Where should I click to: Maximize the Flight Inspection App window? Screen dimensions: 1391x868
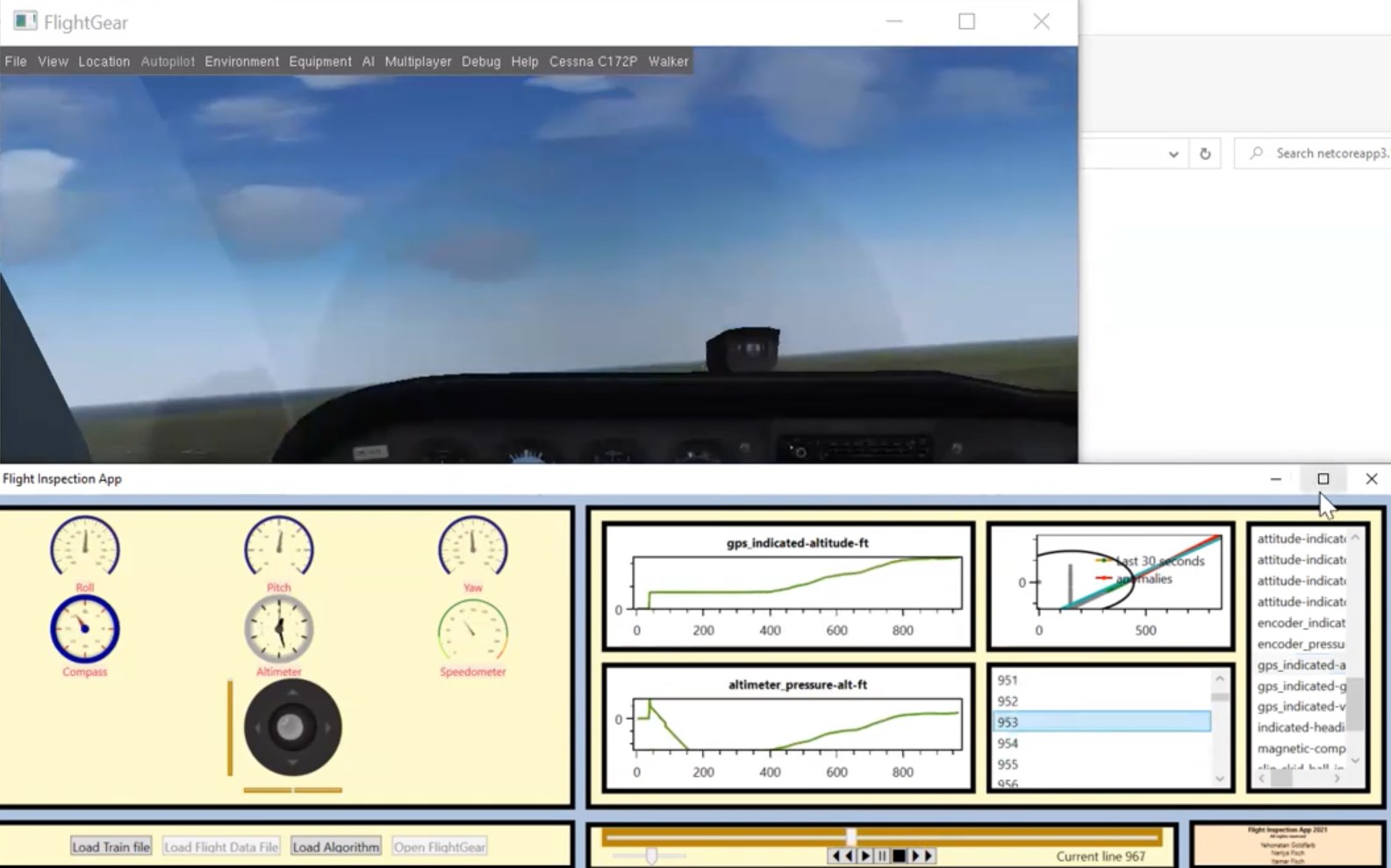pyautogui.click(x=1323, y=479)
